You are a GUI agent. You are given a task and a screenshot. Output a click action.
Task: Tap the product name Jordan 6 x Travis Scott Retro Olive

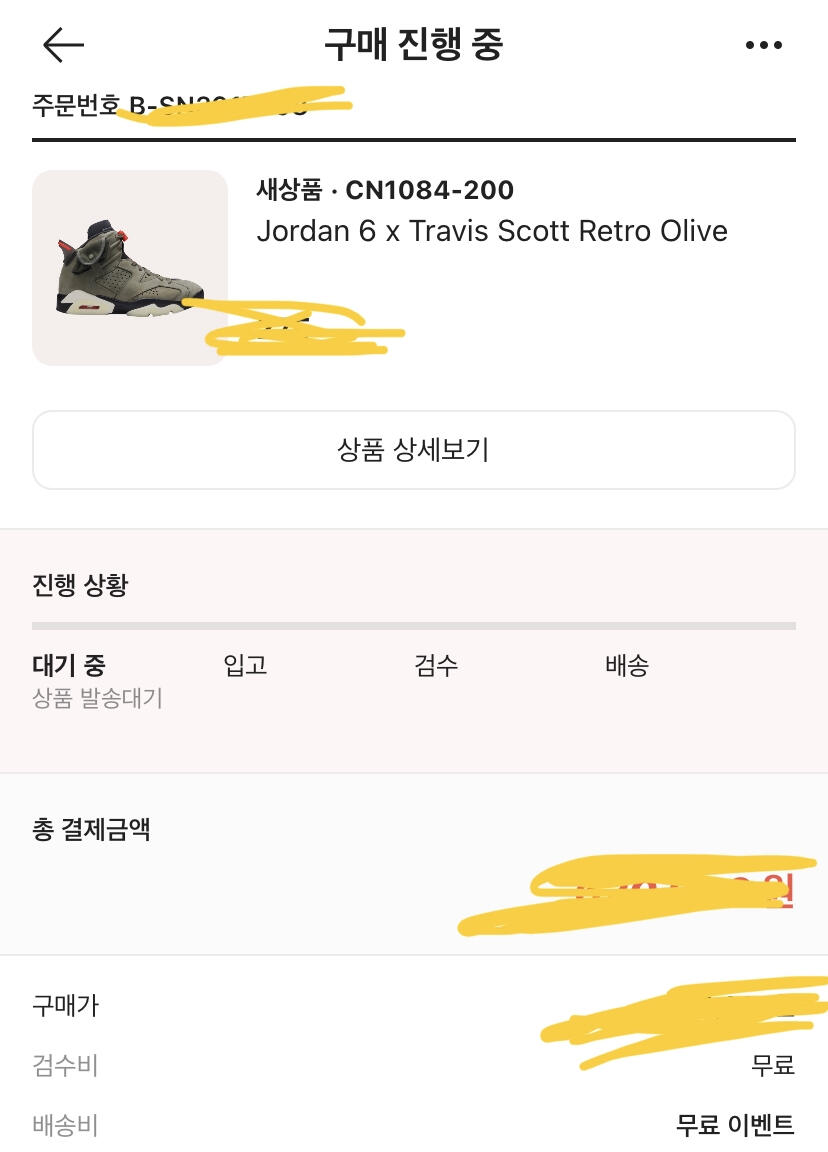pos(492,231)
